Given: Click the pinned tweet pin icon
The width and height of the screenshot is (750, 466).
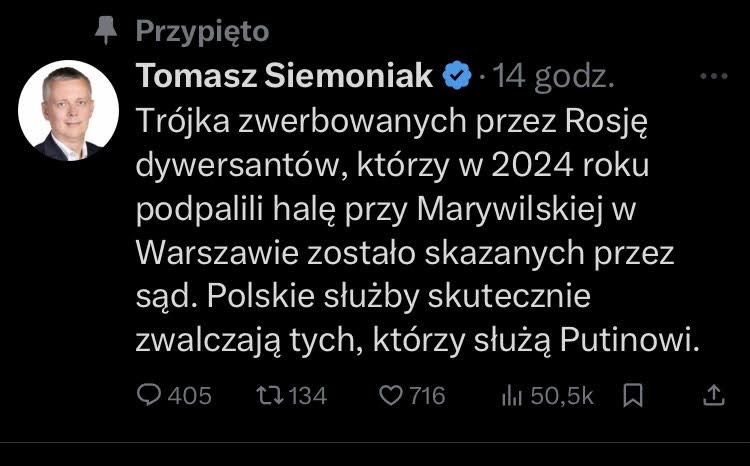Looking at the screenshot, I should click(x=104, y=31).
